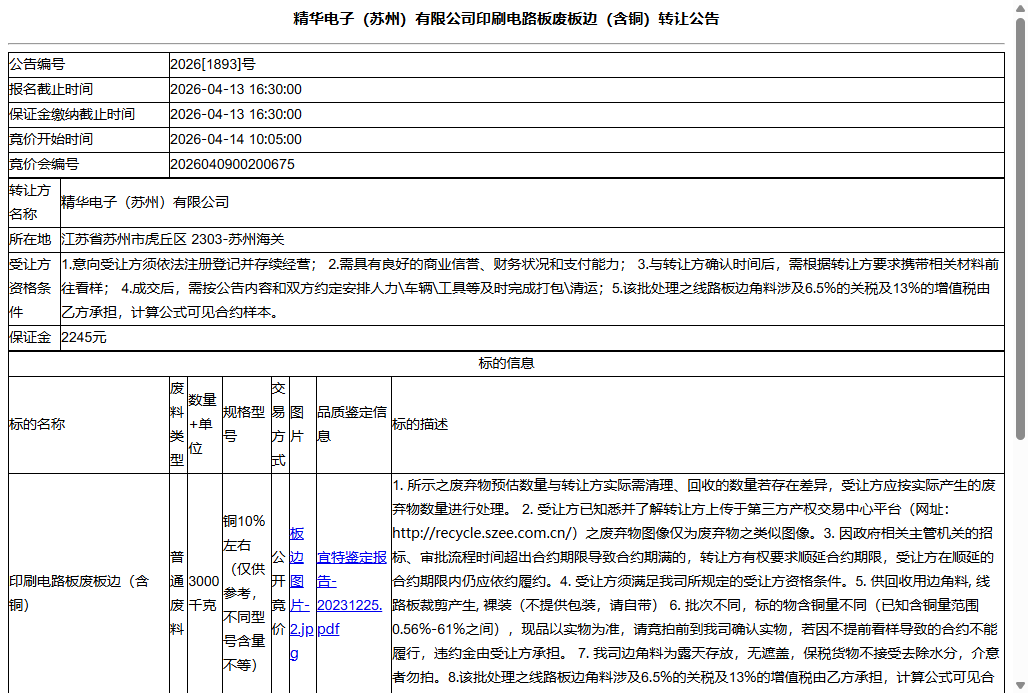Click the 保证金 label cell
The image size is (1028, 693).
point(34,338)
